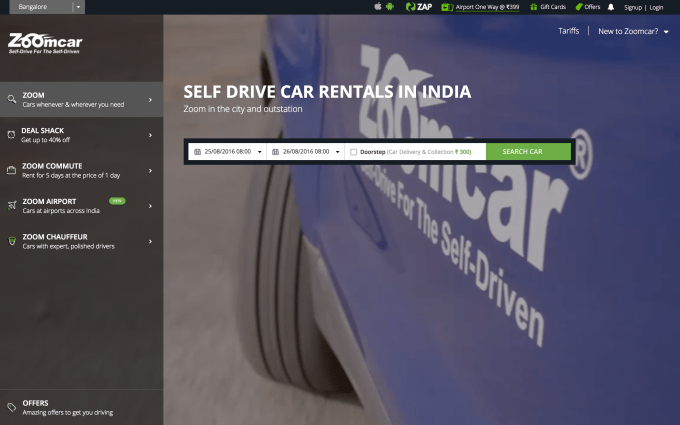Open the pickup date 25/08/2016 dropdown arrow

pyautogui.click(x=259, y=152)
